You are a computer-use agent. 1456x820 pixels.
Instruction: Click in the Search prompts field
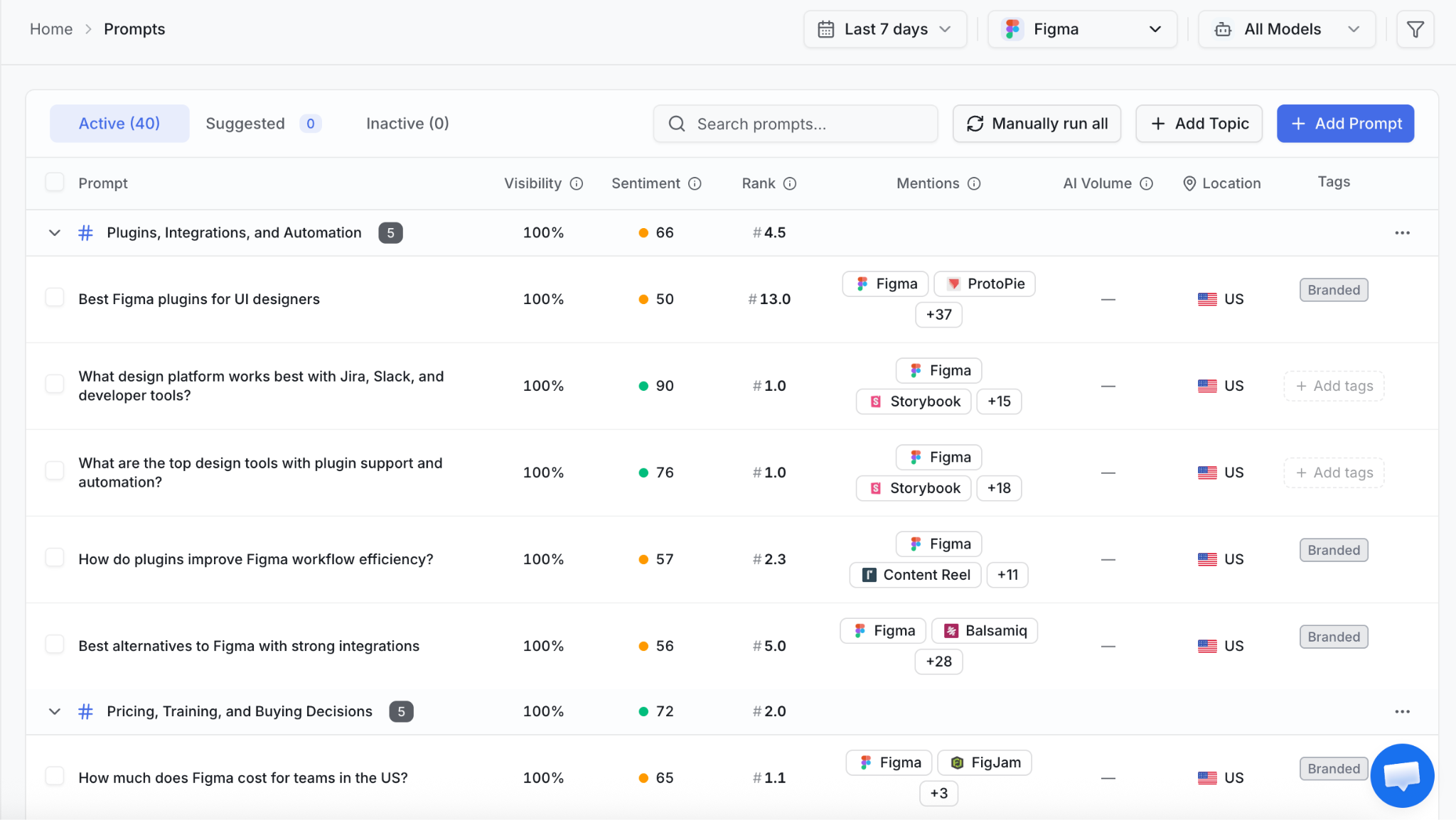point(796,124)
